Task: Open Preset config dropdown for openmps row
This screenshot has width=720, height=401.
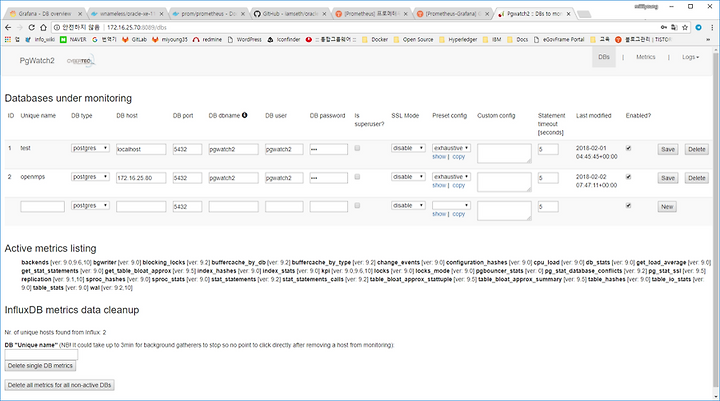Action: [x=451, y=177]
